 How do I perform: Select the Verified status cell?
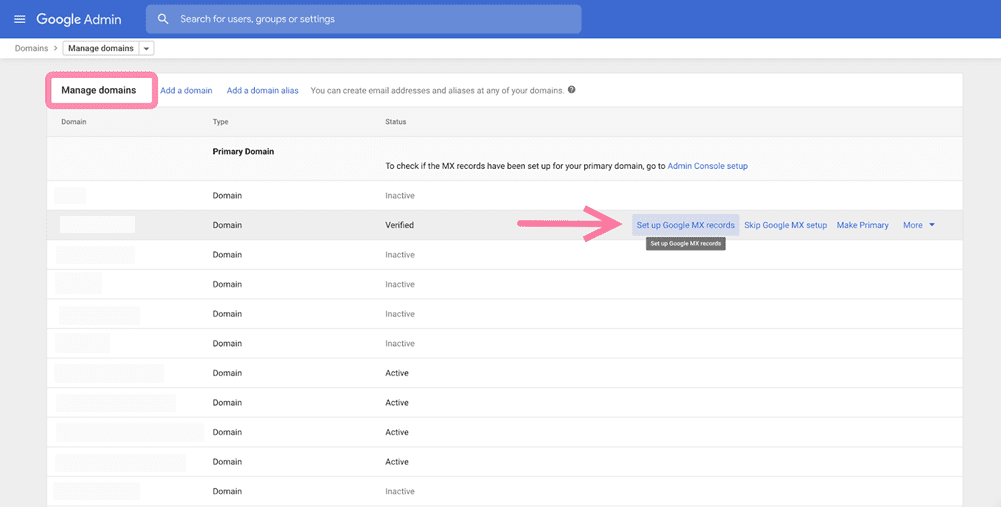(399, 225)
